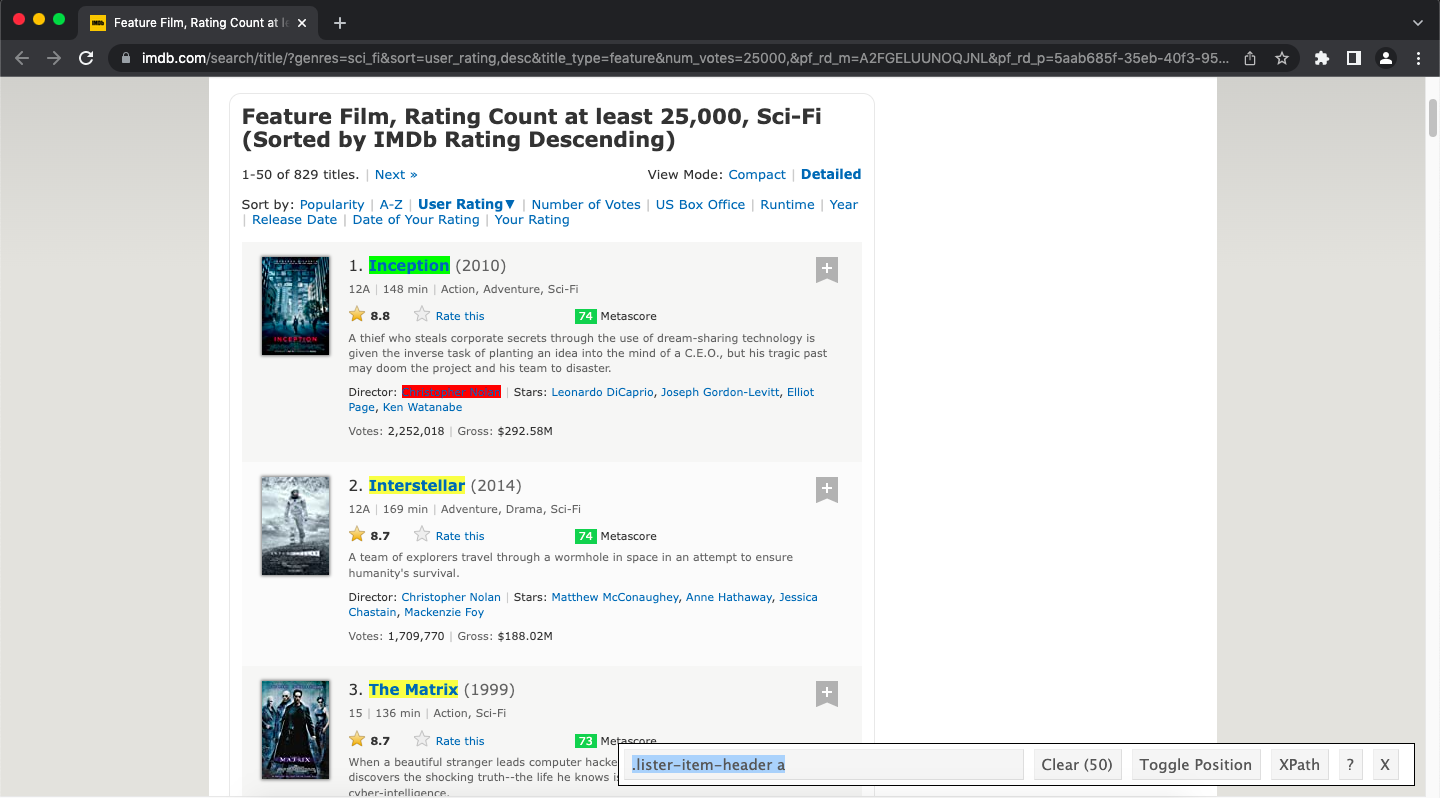Open Joseph Gordon-Levitt's page
1440x798 pixels.
tap(720, 392)
